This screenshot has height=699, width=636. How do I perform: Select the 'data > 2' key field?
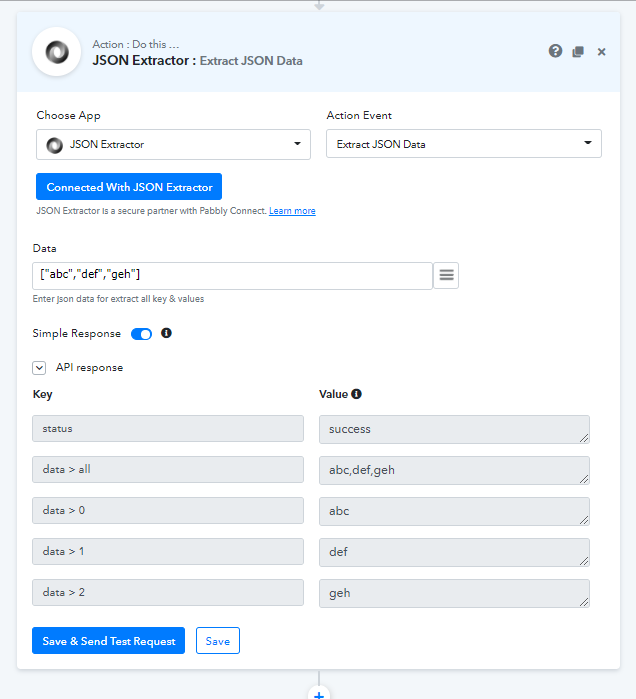[x=168, y=592]
